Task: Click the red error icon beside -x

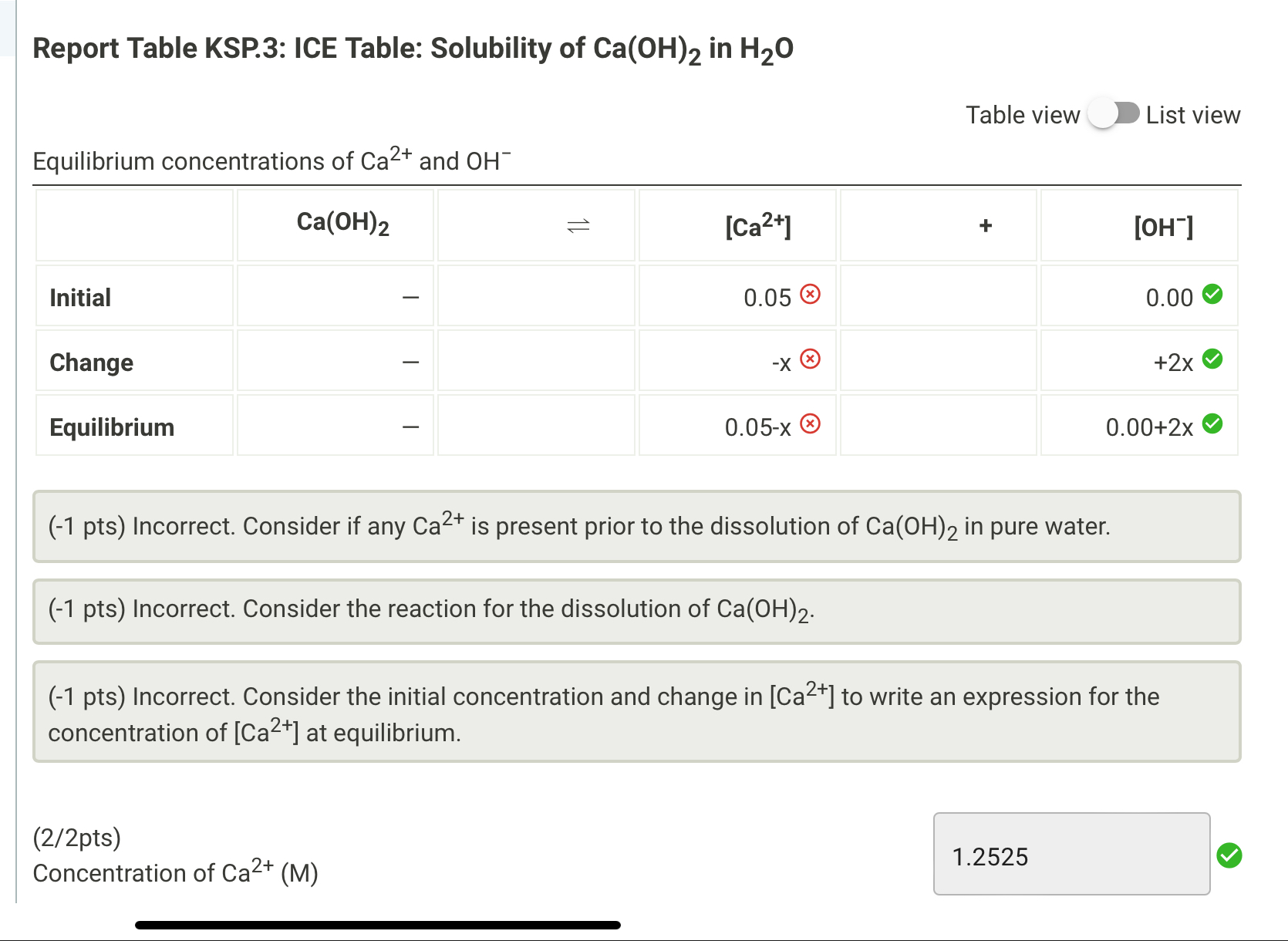Action: click(x=811, y=359)
